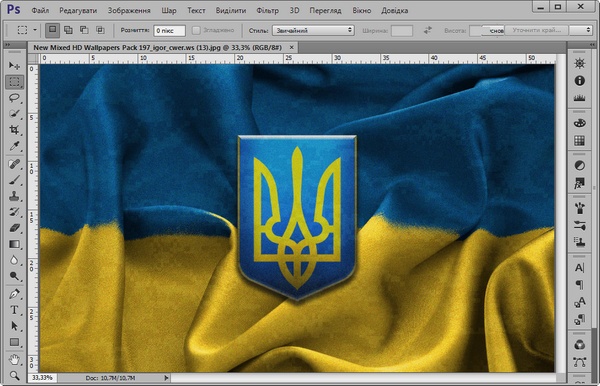Open the 3D menu
This screenshot has width=600, height=386.
(294, 11)
